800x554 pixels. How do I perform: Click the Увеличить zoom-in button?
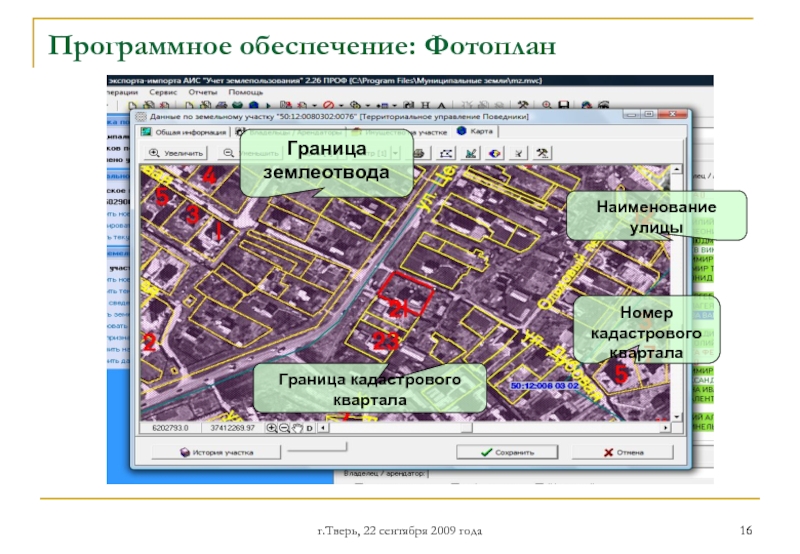coord(177,153)
